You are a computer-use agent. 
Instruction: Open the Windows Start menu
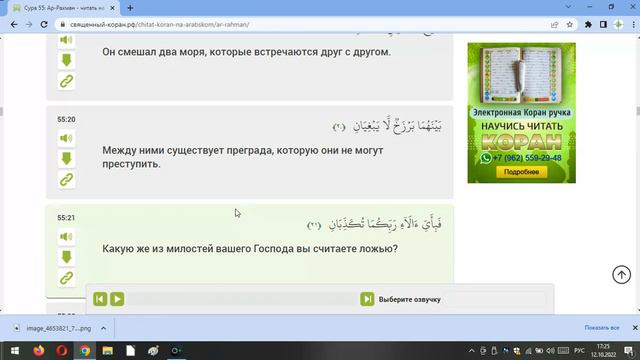click(15, 351)
